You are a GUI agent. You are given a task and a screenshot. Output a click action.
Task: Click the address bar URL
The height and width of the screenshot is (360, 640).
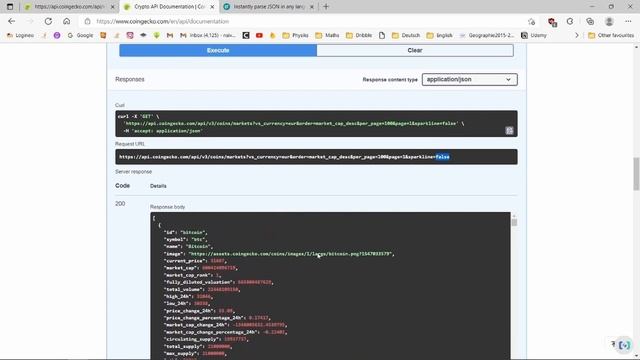pos(163,21)
